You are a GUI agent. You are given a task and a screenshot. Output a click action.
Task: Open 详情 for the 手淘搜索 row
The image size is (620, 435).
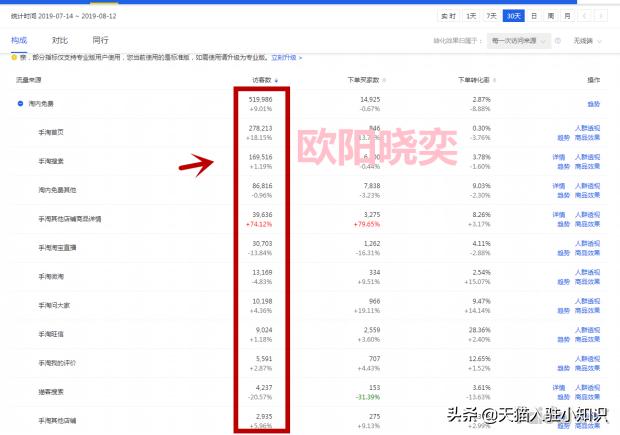559,157
